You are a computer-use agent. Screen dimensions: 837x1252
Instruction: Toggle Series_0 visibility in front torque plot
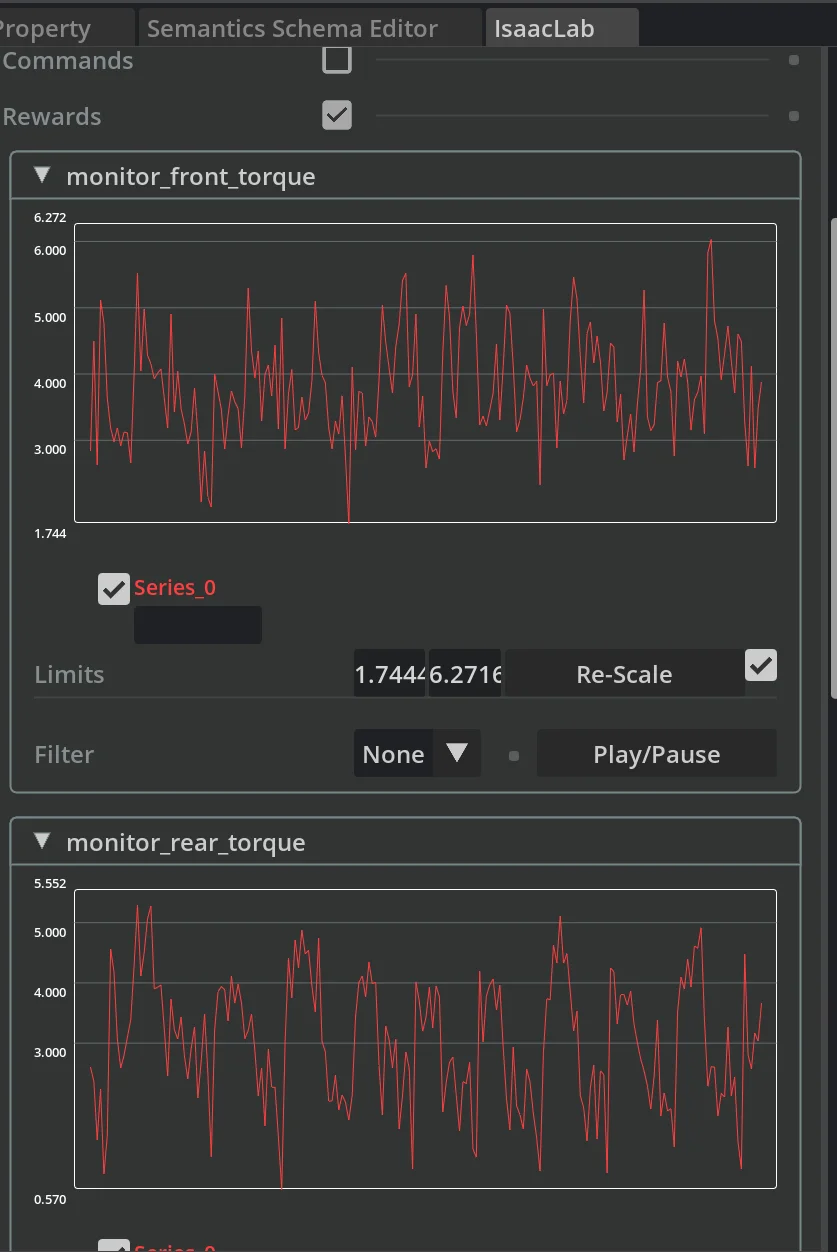coord(114,589)
